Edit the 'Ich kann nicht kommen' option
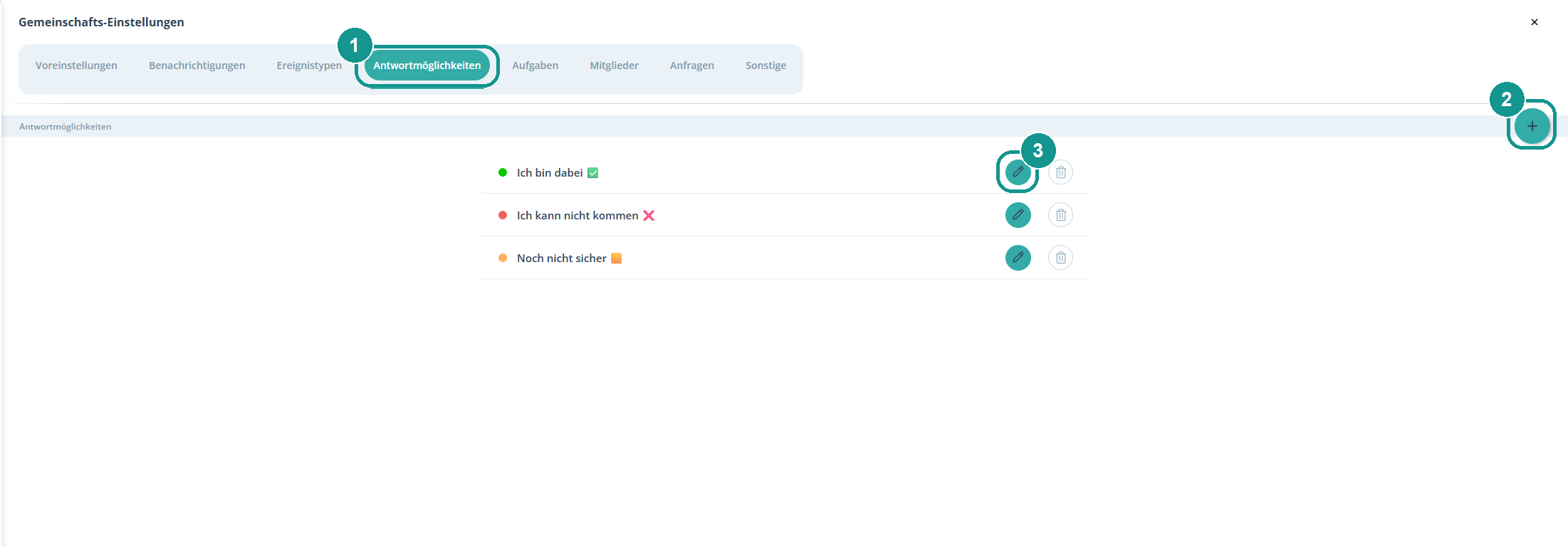This screenshot has height=547, width=1568. pyautogui.click(x=1018, y=215)
